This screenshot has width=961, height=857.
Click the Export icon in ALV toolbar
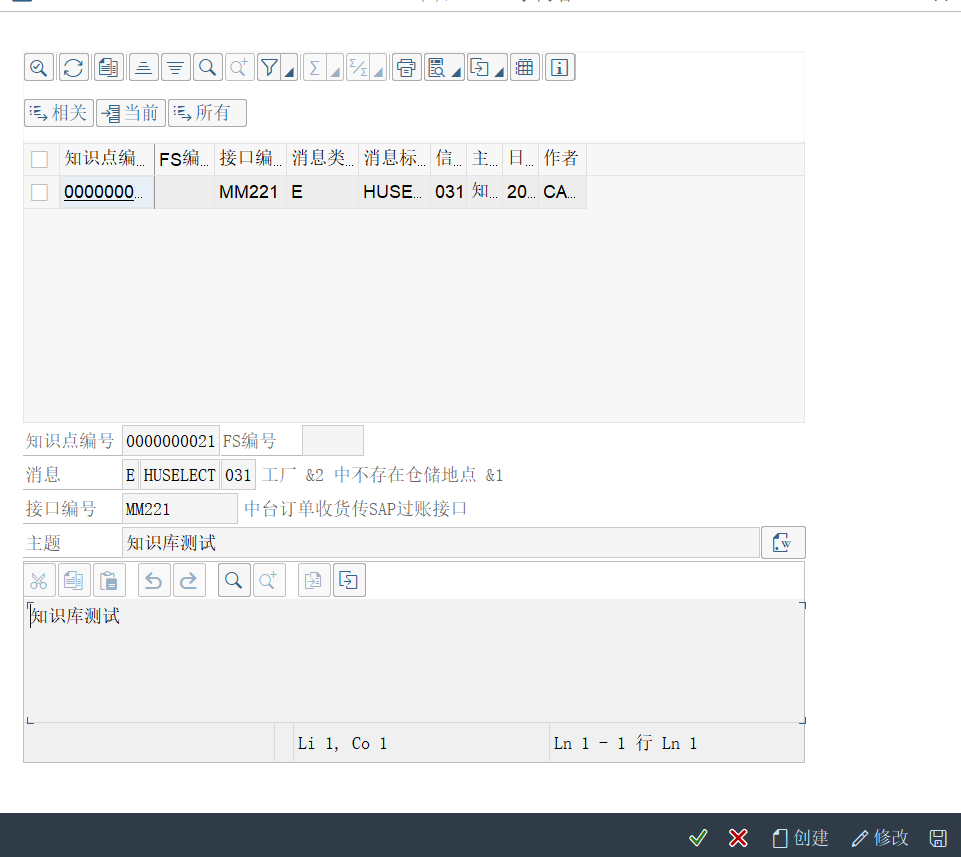[x=480, y=67]
